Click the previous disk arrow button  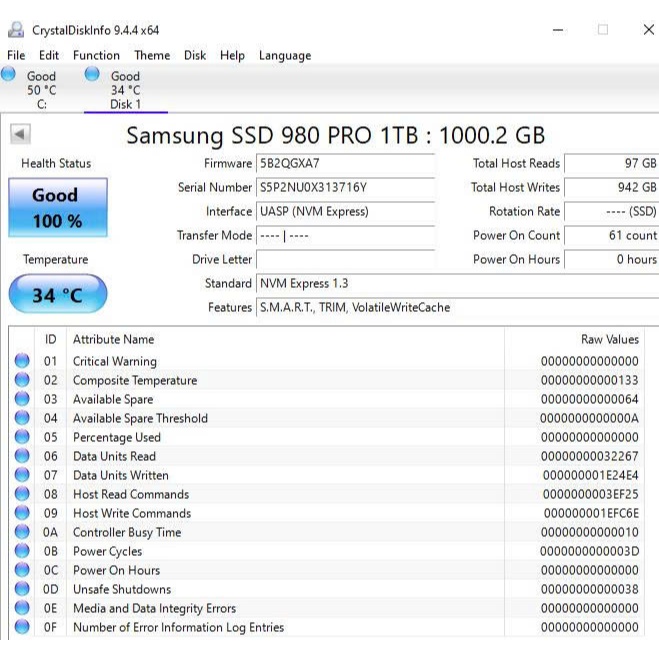[20, 134]
